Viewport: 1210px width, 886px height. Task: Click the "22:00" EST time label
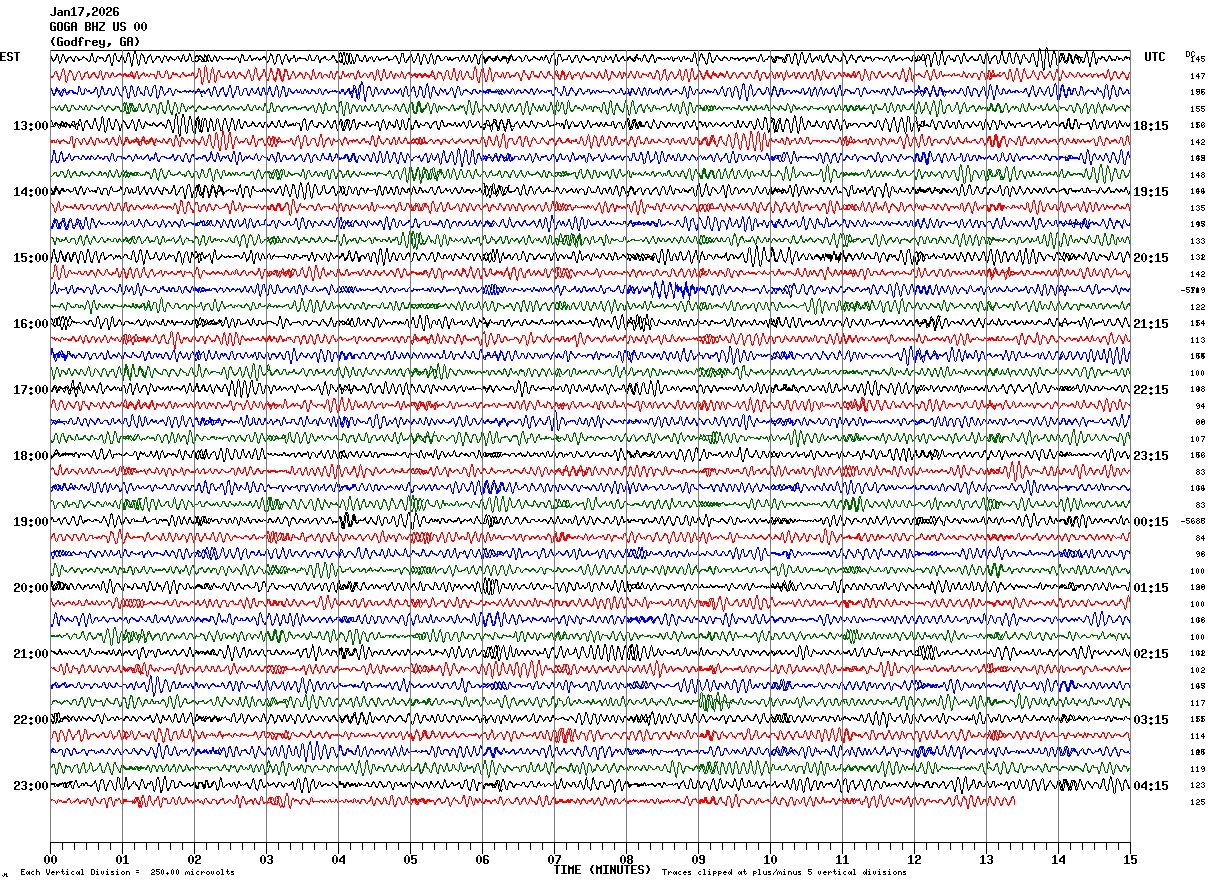click(x=31, y=720)
